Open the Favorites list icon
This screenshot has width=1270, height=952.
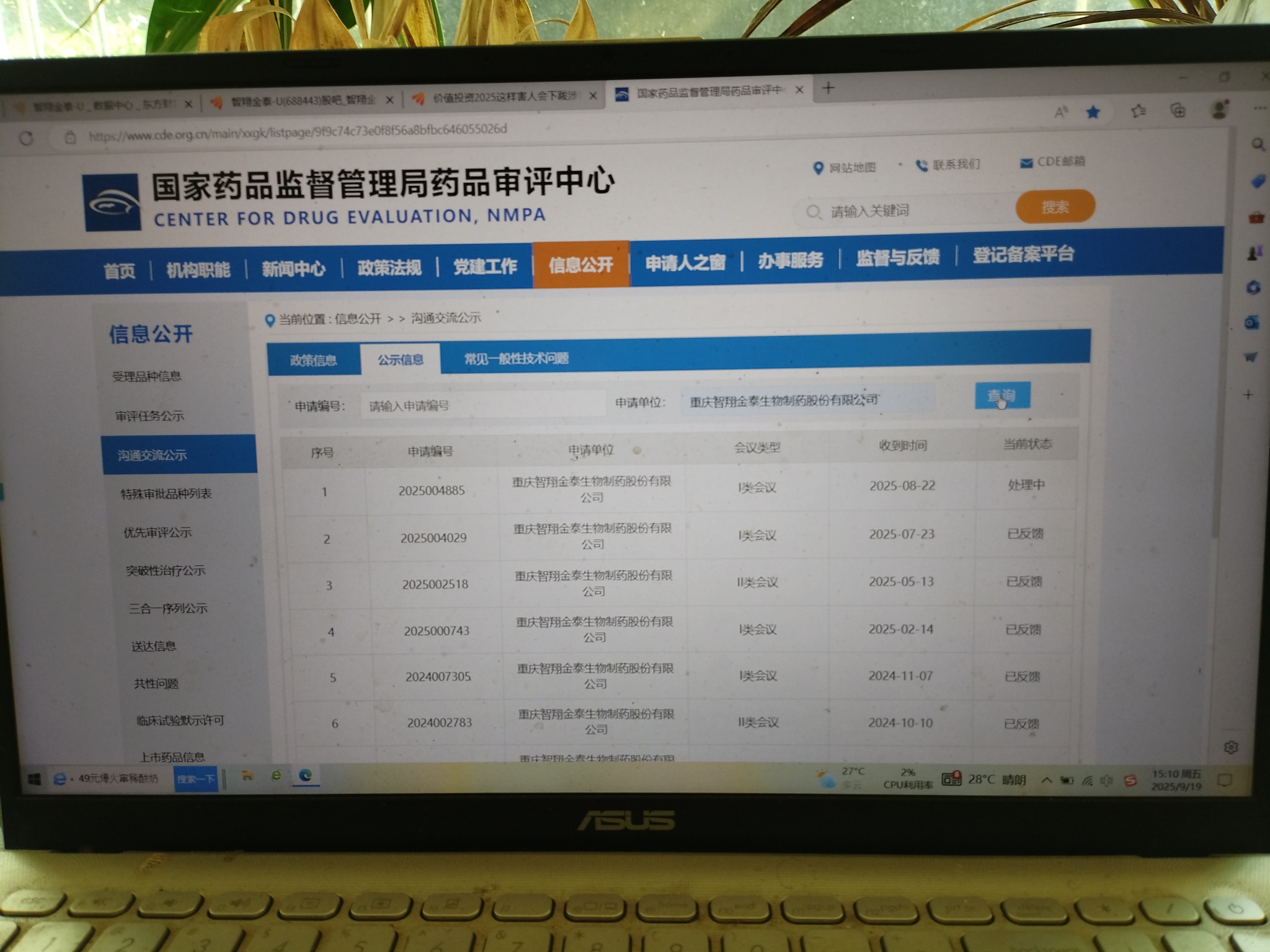[1138, 112]
